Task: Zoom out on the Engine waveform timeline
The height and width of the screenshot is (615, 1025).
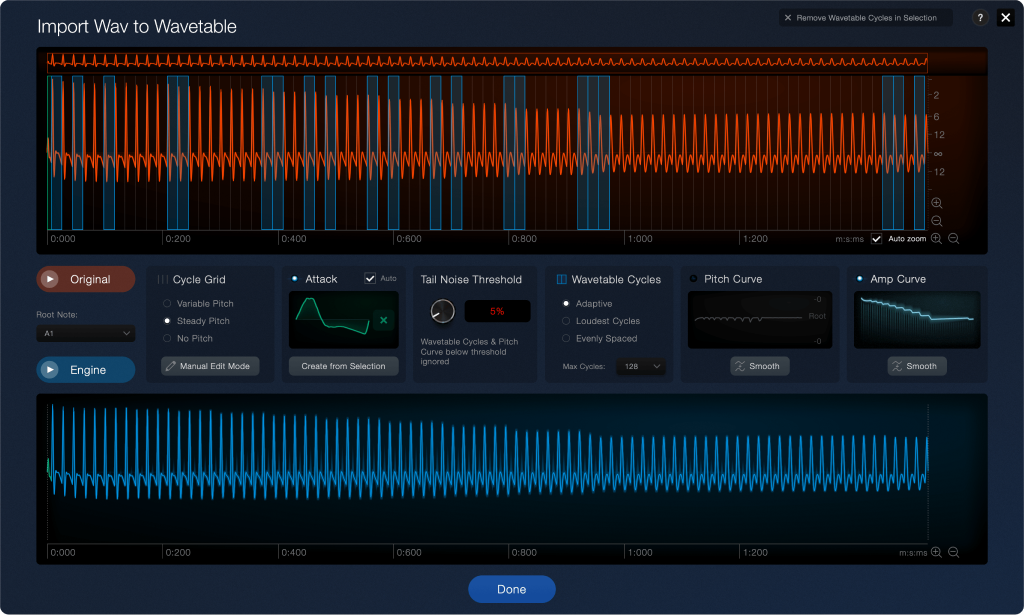Action: 951,551
